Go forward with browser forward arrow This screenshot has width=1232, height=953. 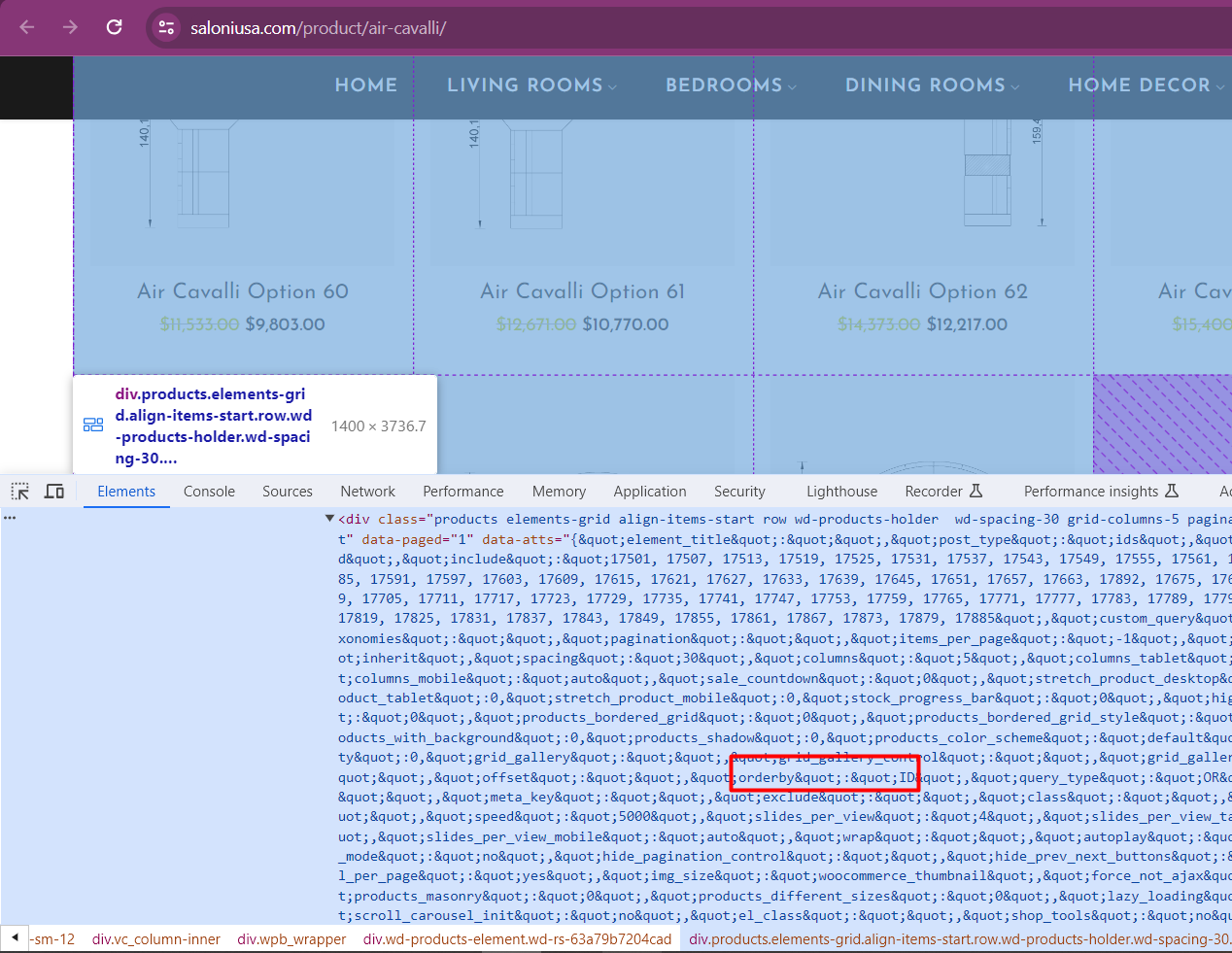point(70,27)
